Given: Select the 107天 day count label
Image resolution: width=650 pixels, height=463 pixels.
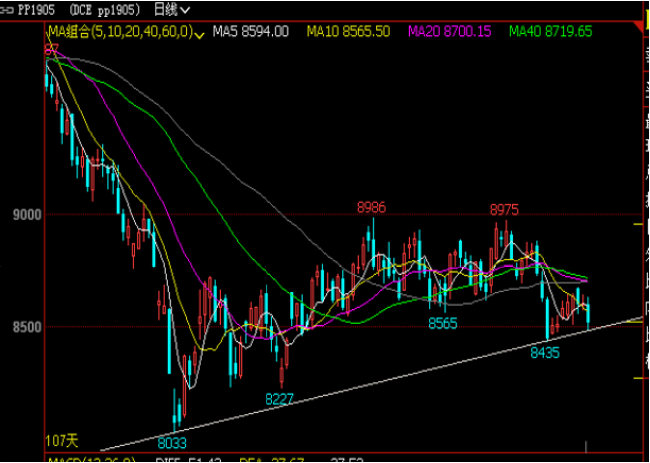Looking at the screenshot, I should click(61, 440).
